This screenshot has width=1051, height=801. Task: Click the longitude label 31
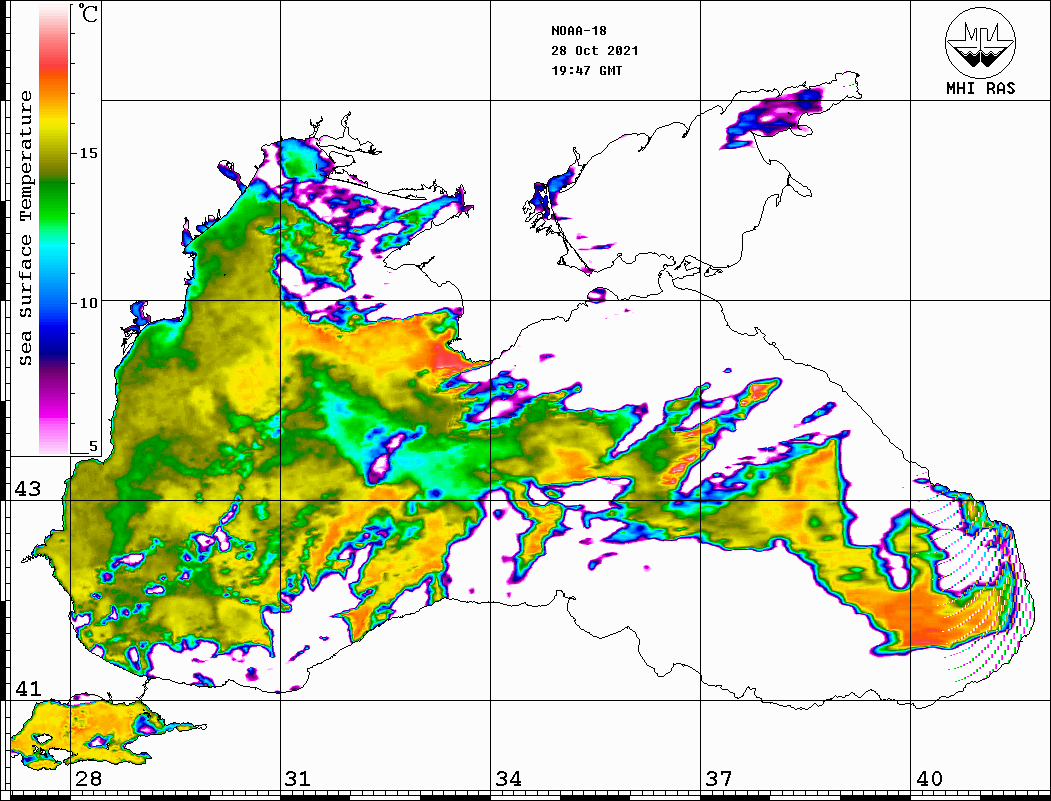pos(298,778)
